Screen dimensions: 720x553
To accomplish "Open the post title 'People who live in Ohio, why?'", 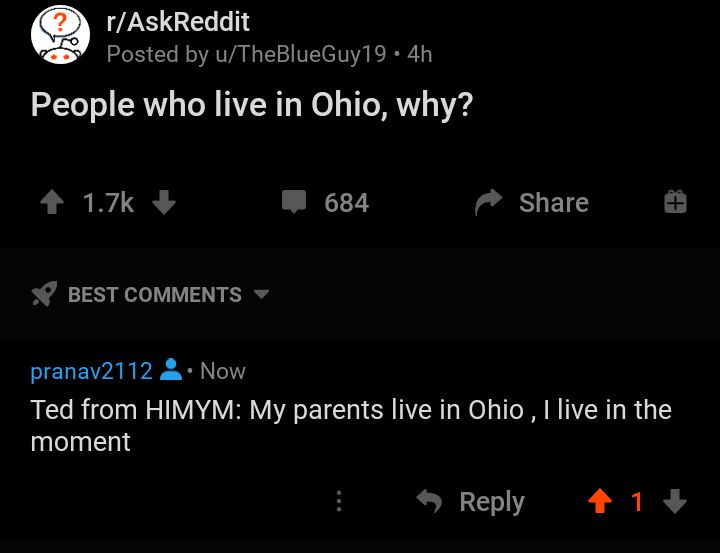I will tap(252, 105).
